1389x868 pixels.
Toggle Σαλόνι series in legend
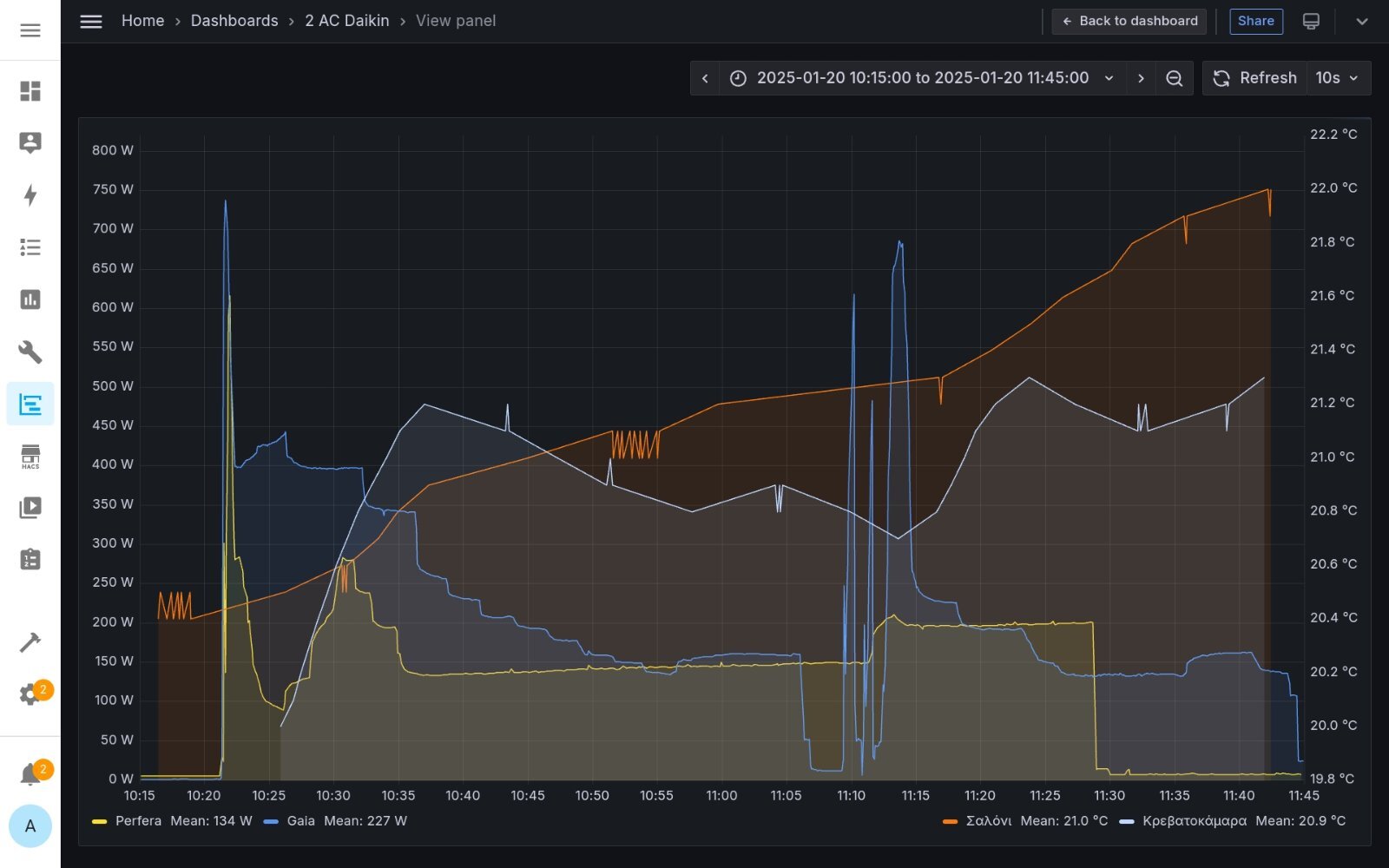click(x=989, y=820)
